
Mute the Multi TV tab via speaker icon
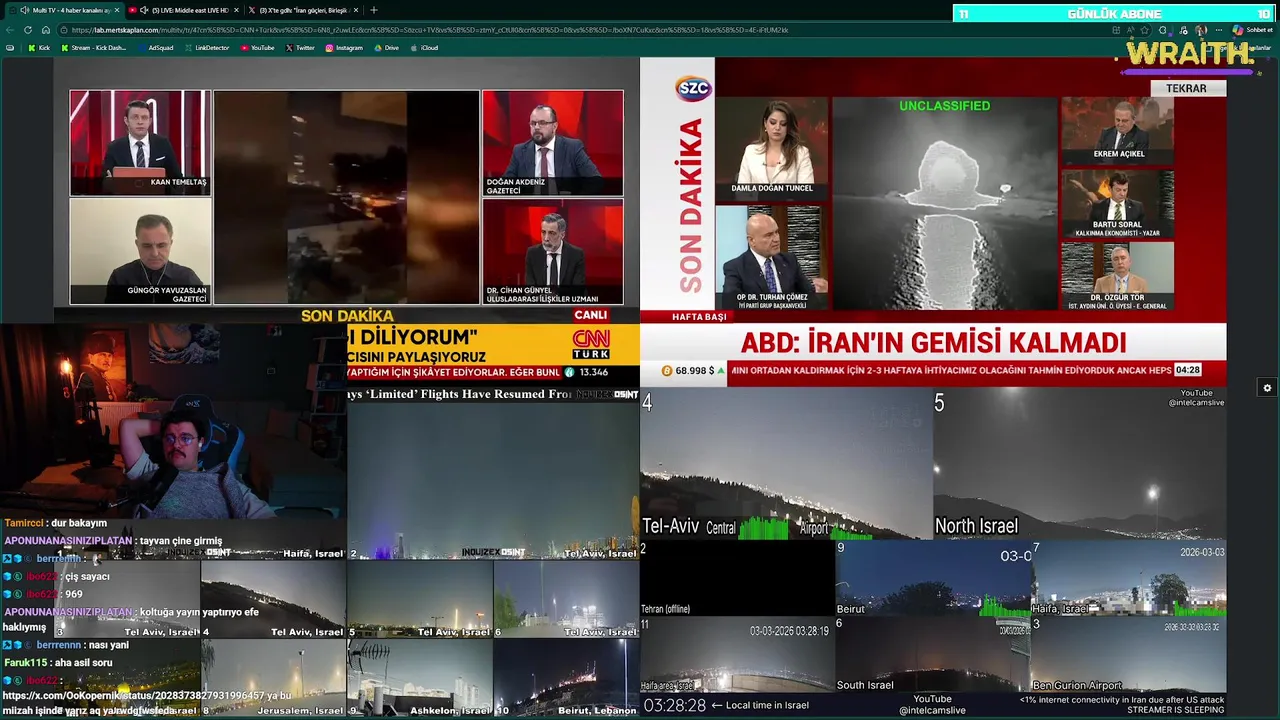[x=24, y=10]
